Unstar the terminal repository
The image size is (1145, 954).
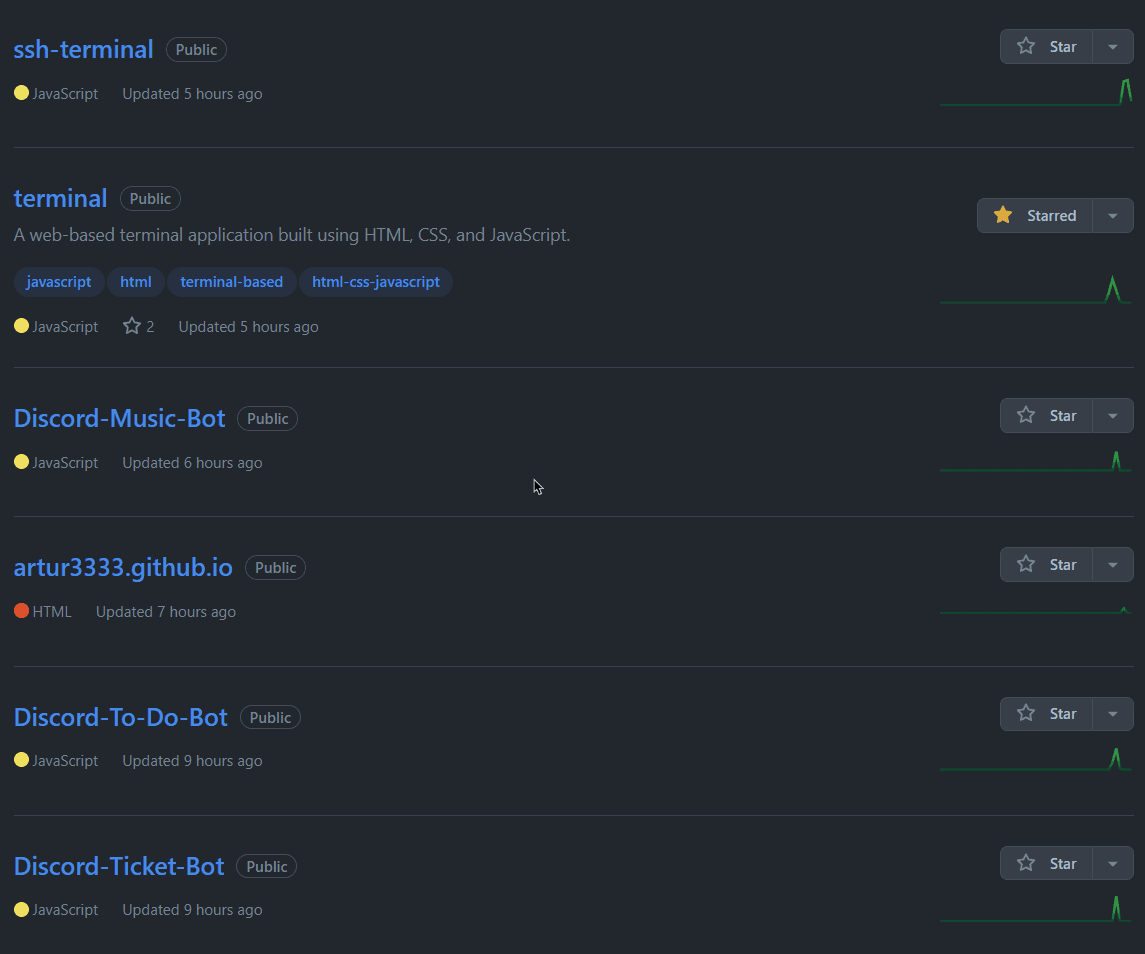coord(1035,216)
